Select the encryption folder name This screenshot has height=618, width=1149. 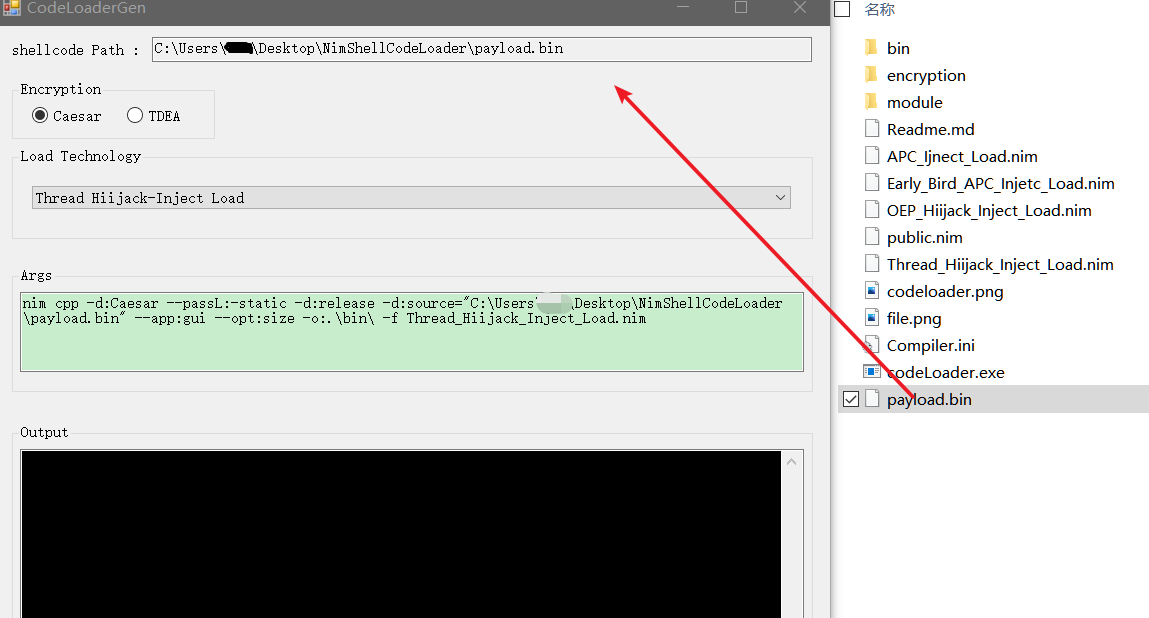point(926,76)
